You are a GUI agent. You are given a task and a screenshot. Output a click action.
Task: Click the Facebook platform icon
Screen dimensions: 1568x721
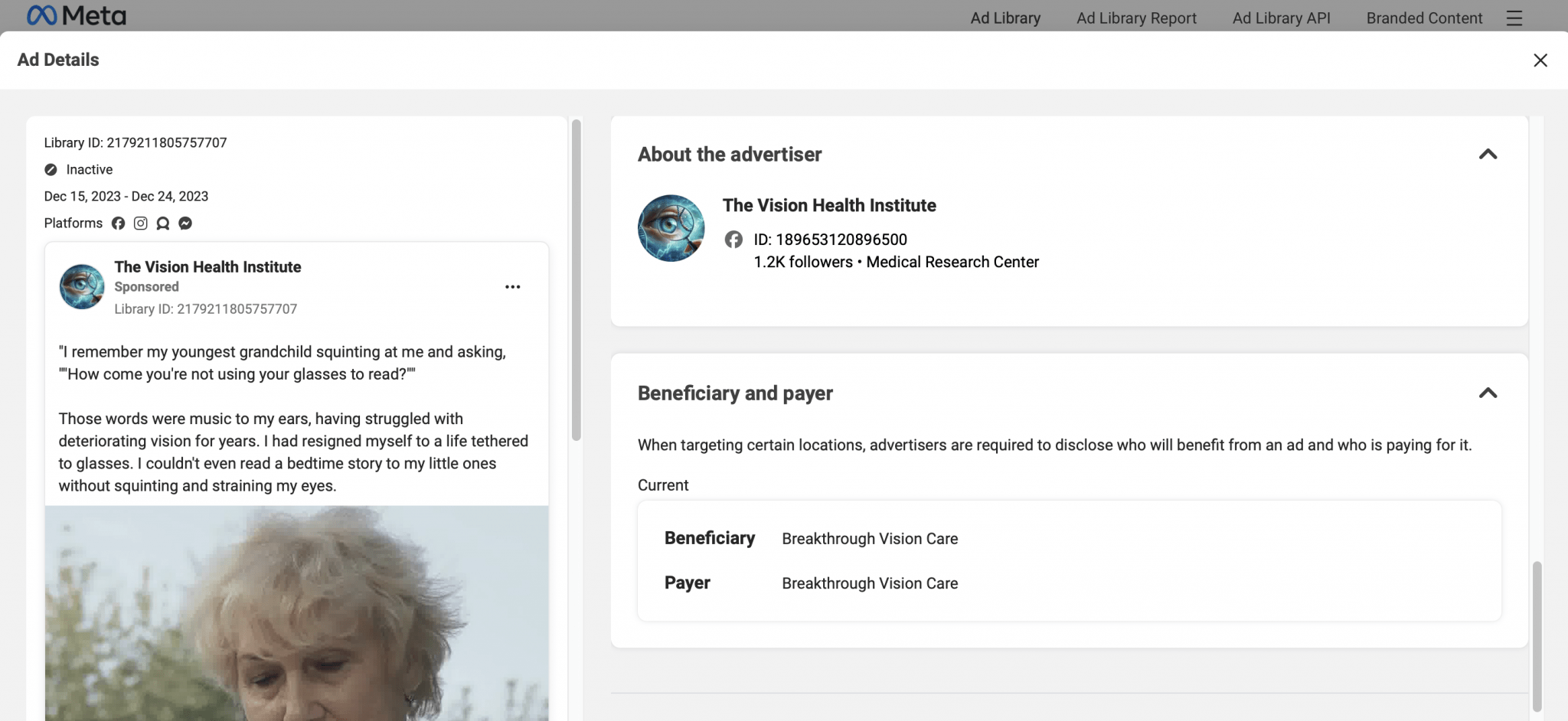(118, 223)
